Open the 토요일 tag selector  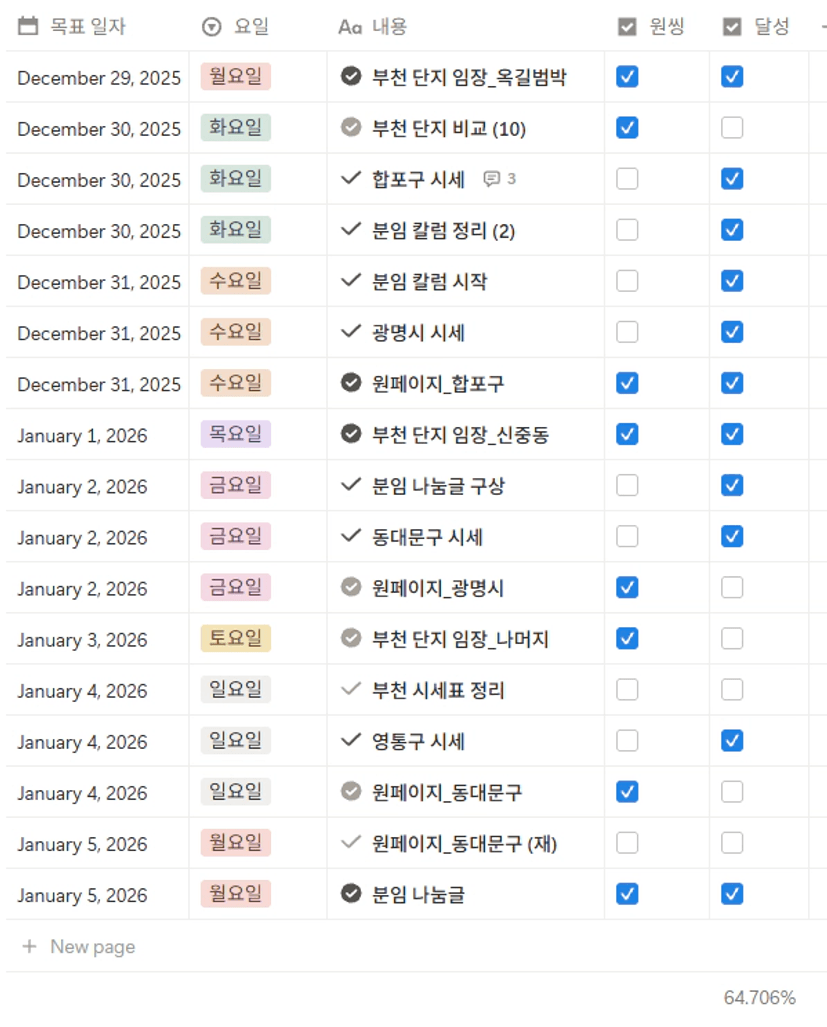[236, 639]
